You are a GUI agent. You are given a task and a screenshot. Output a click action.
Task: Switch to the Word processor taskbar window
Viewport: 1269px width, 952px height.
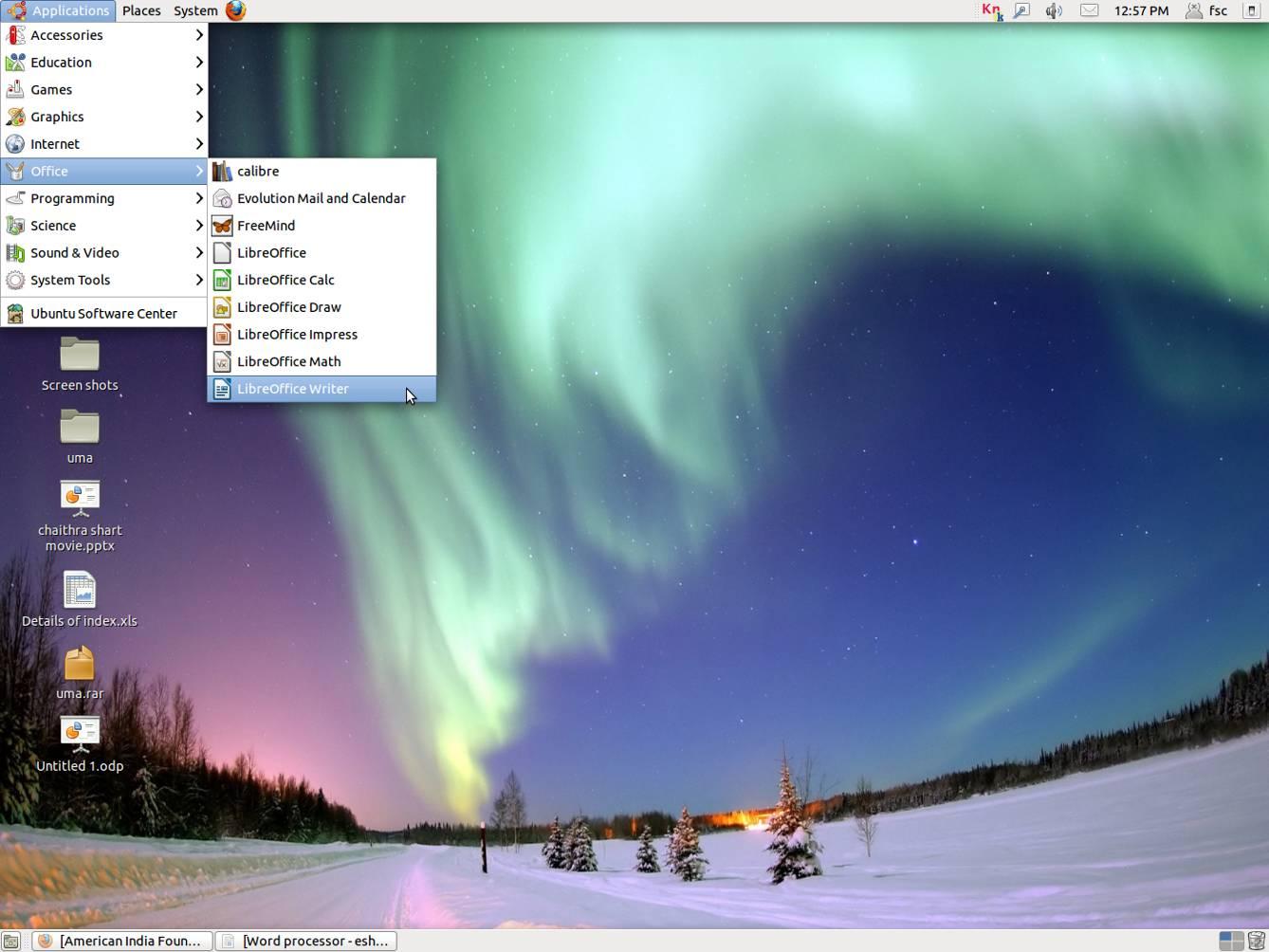click(305, 941)
